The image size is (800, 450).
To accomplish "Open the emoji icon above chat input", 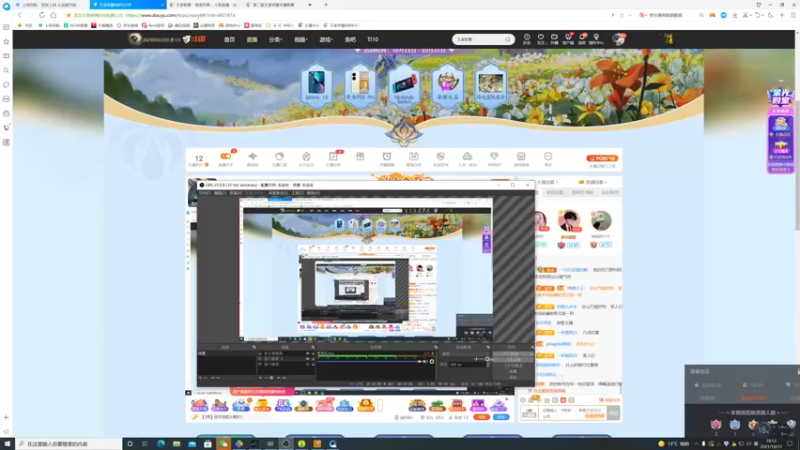I will point(523,400).
